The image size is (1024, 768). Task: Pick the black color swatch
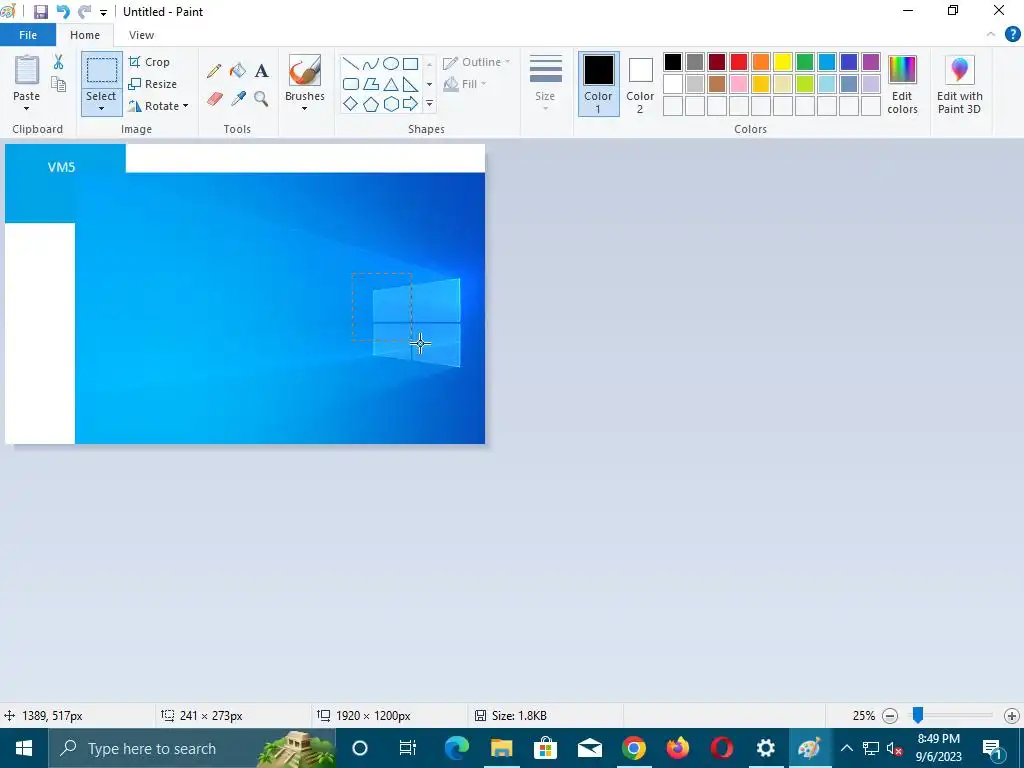(673, 62)
